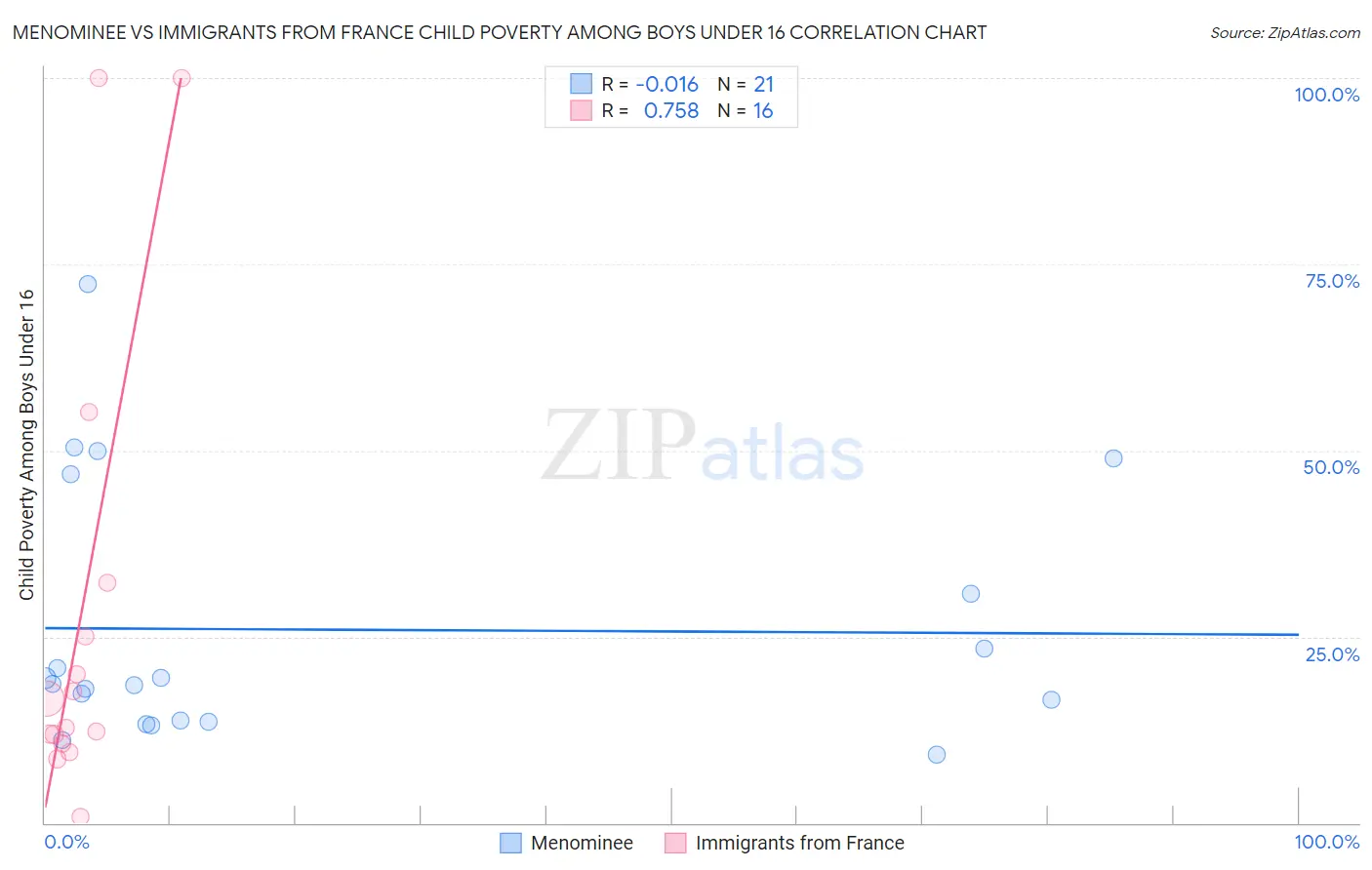Screen dimensions: 1372x870
Task: Click the pink point at top of pink trendline
Action: (x=182, y=78)
